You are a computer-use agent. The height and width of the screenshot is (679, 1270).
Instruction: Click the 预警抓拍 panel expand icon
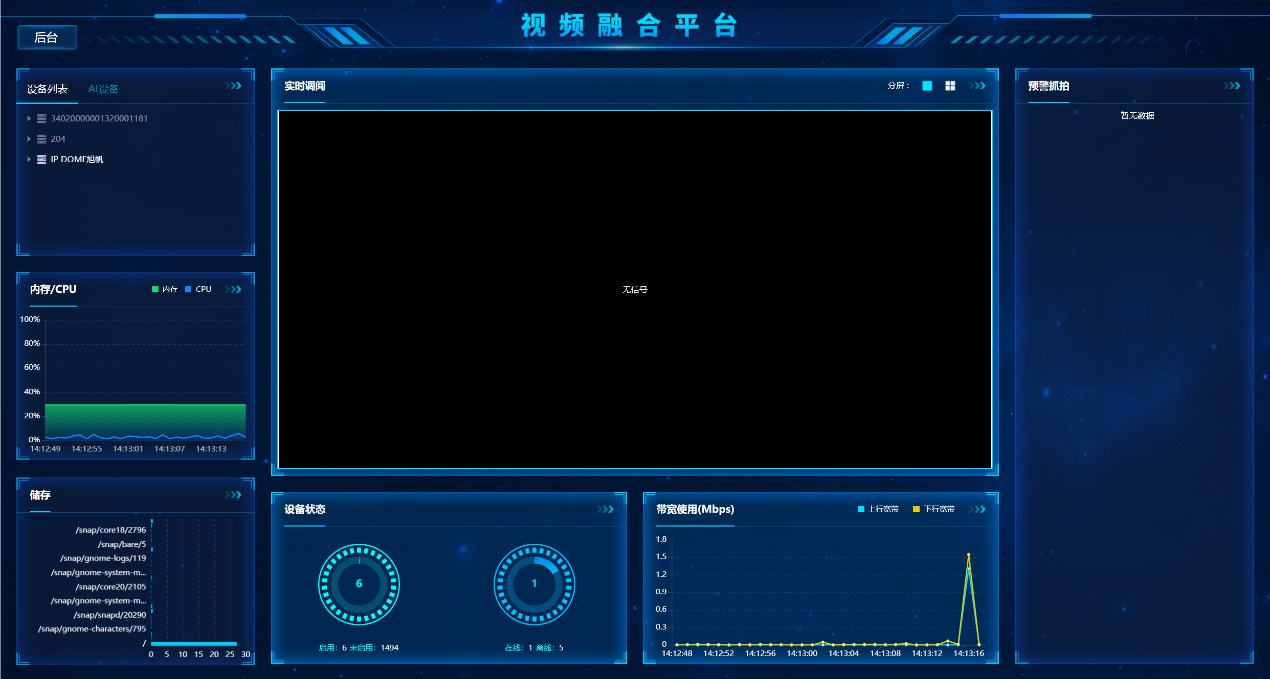(x=1233, y=86)
